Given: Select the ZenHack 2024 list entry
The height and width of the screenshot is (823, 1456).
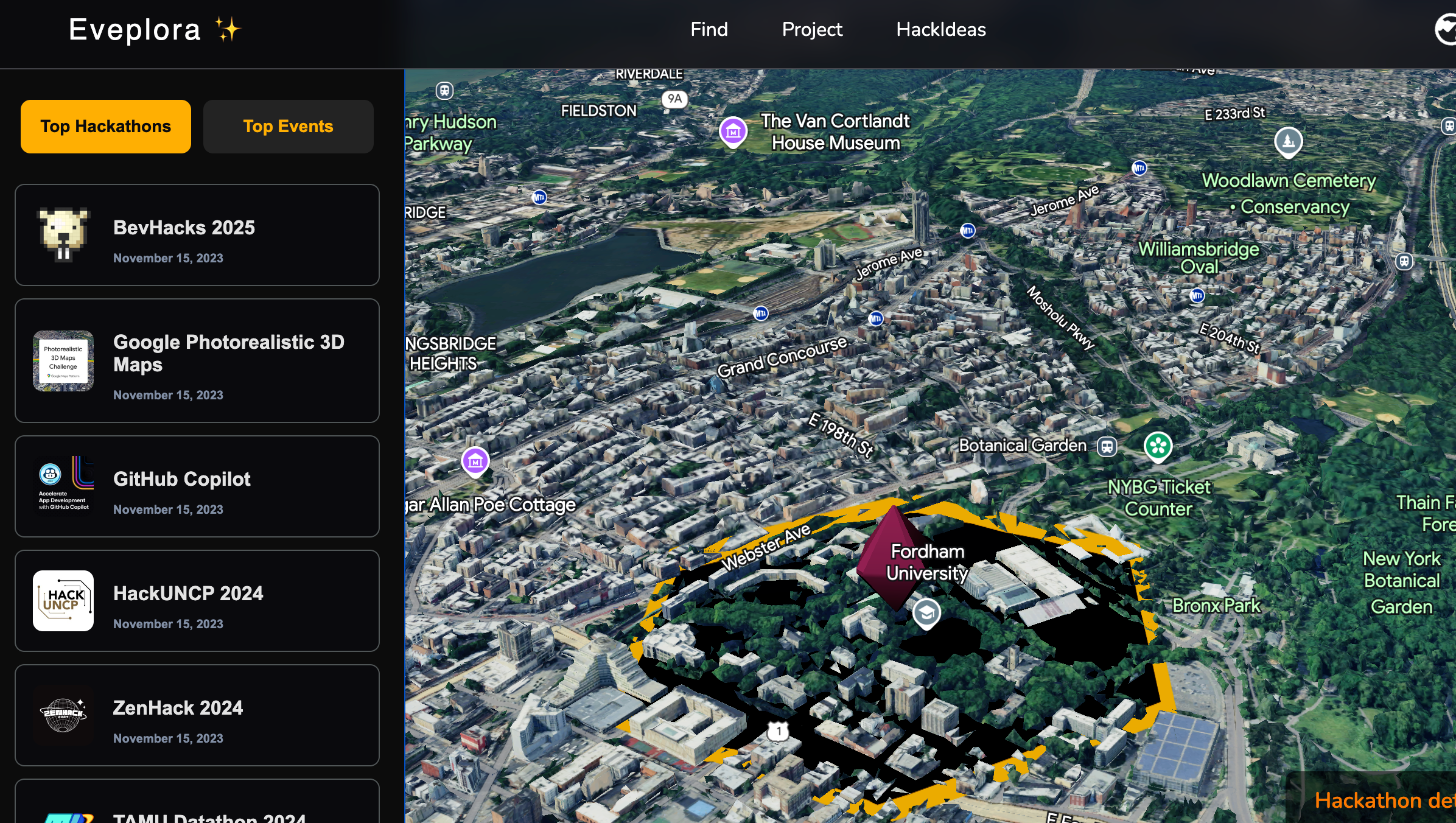Looking at the screenshot, I should 197,715.
